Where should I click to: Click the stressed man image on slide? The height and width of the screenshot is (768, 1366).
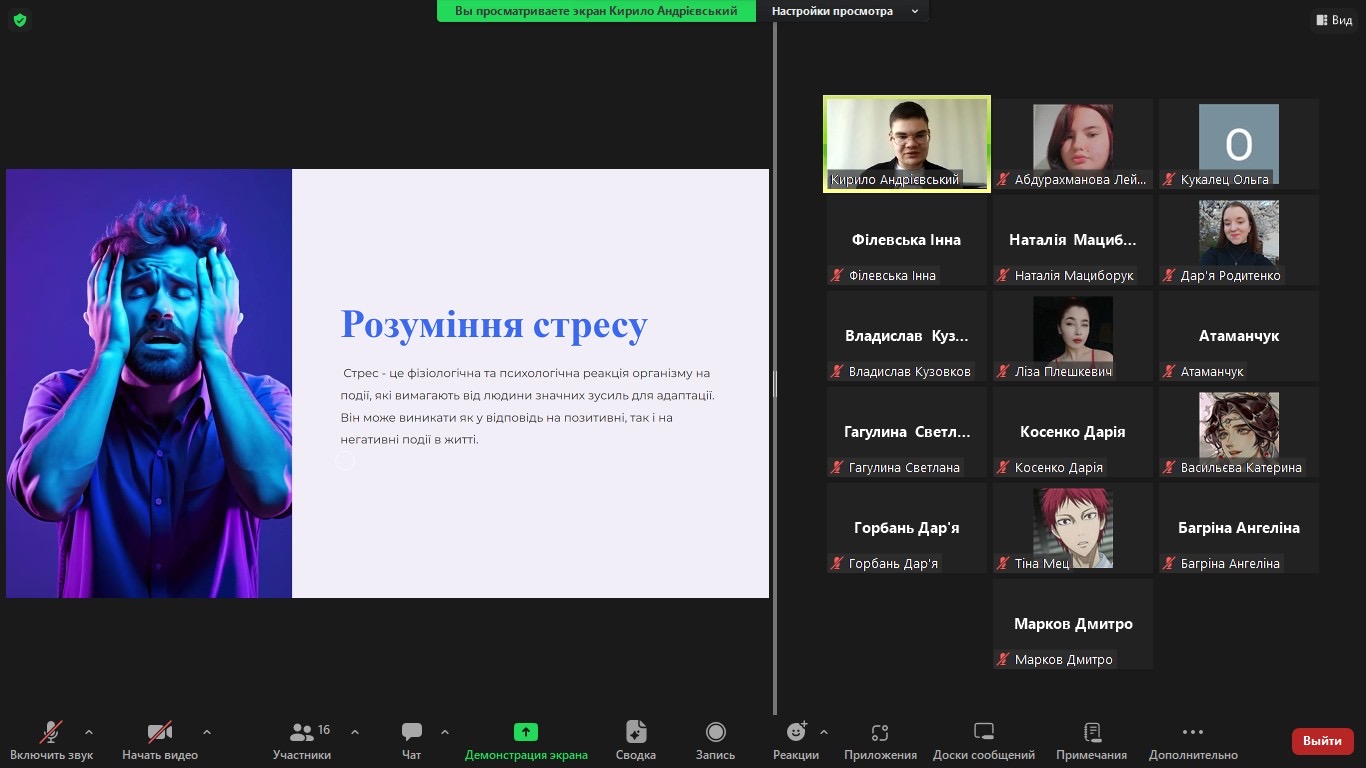click(149, 383)
